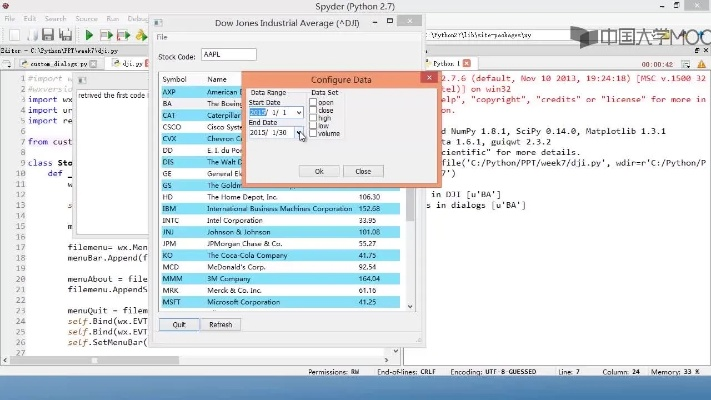This screenshot has width=711, height=400.
Task: Click the small dialog icon behind the DJI window
Action: (x=82, y=80)
